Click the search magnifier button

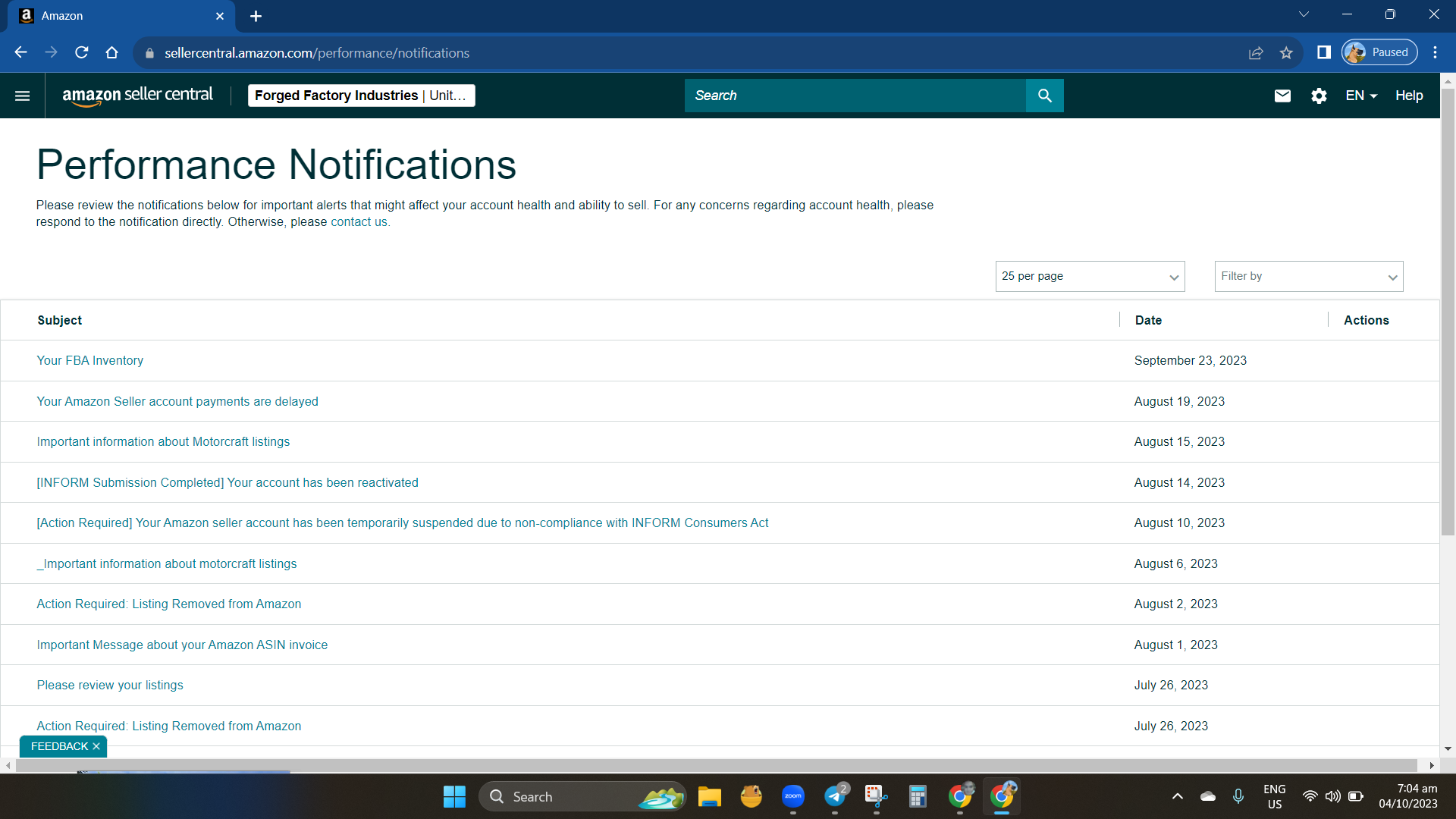1044,96
